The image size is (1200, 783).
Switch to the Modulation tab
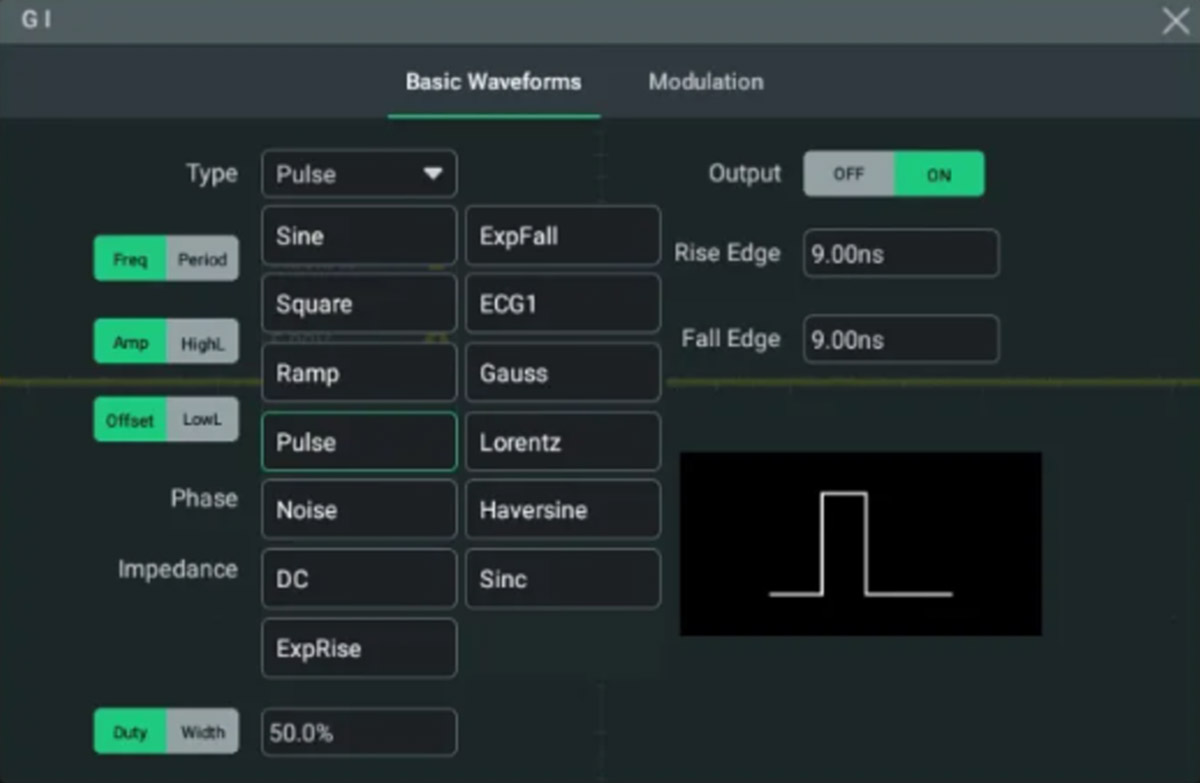[x=705, y=82]
